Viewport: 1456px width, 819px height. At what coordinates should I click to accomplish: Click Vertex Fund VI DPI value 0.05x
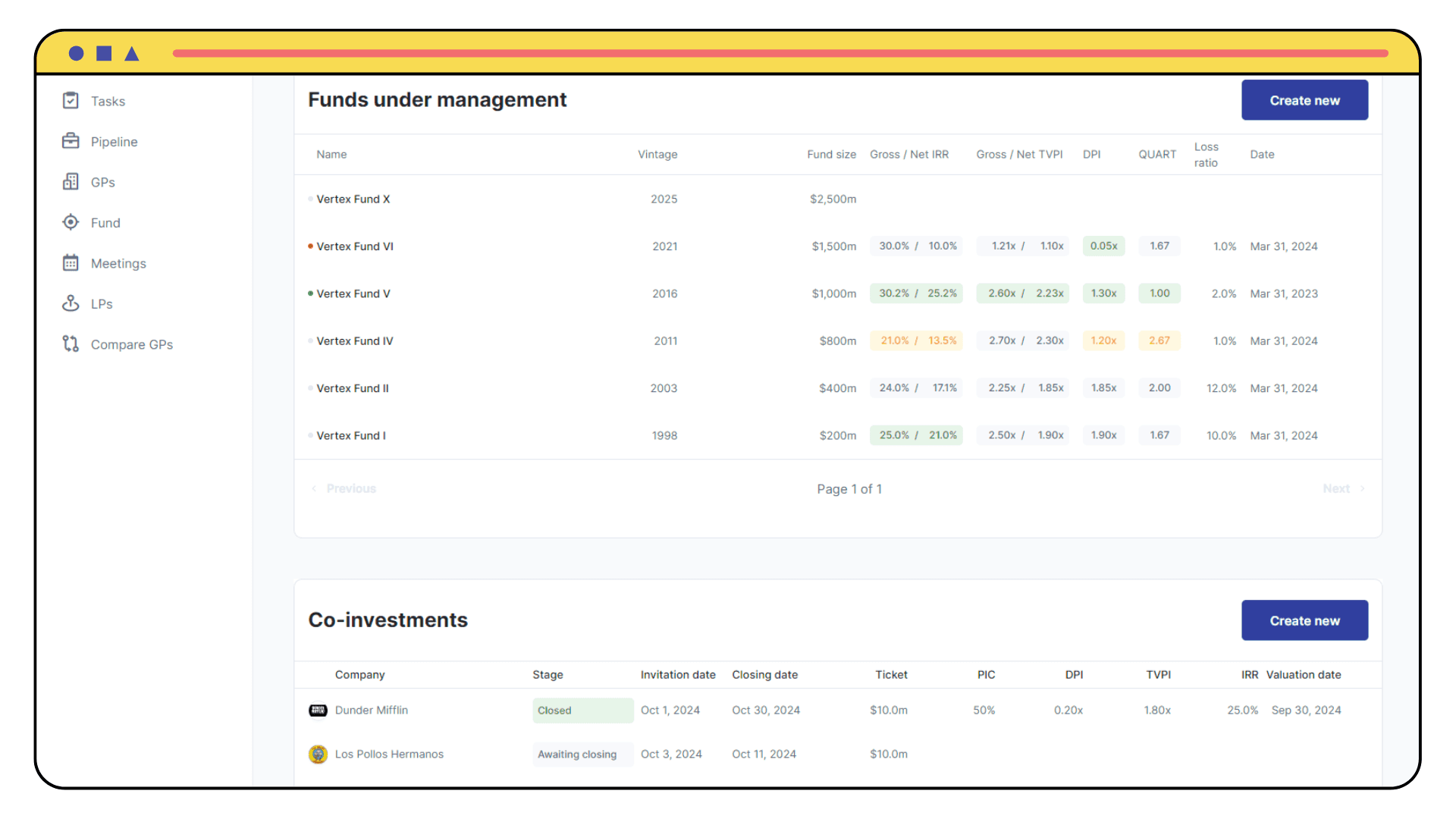coord(1103,246)
